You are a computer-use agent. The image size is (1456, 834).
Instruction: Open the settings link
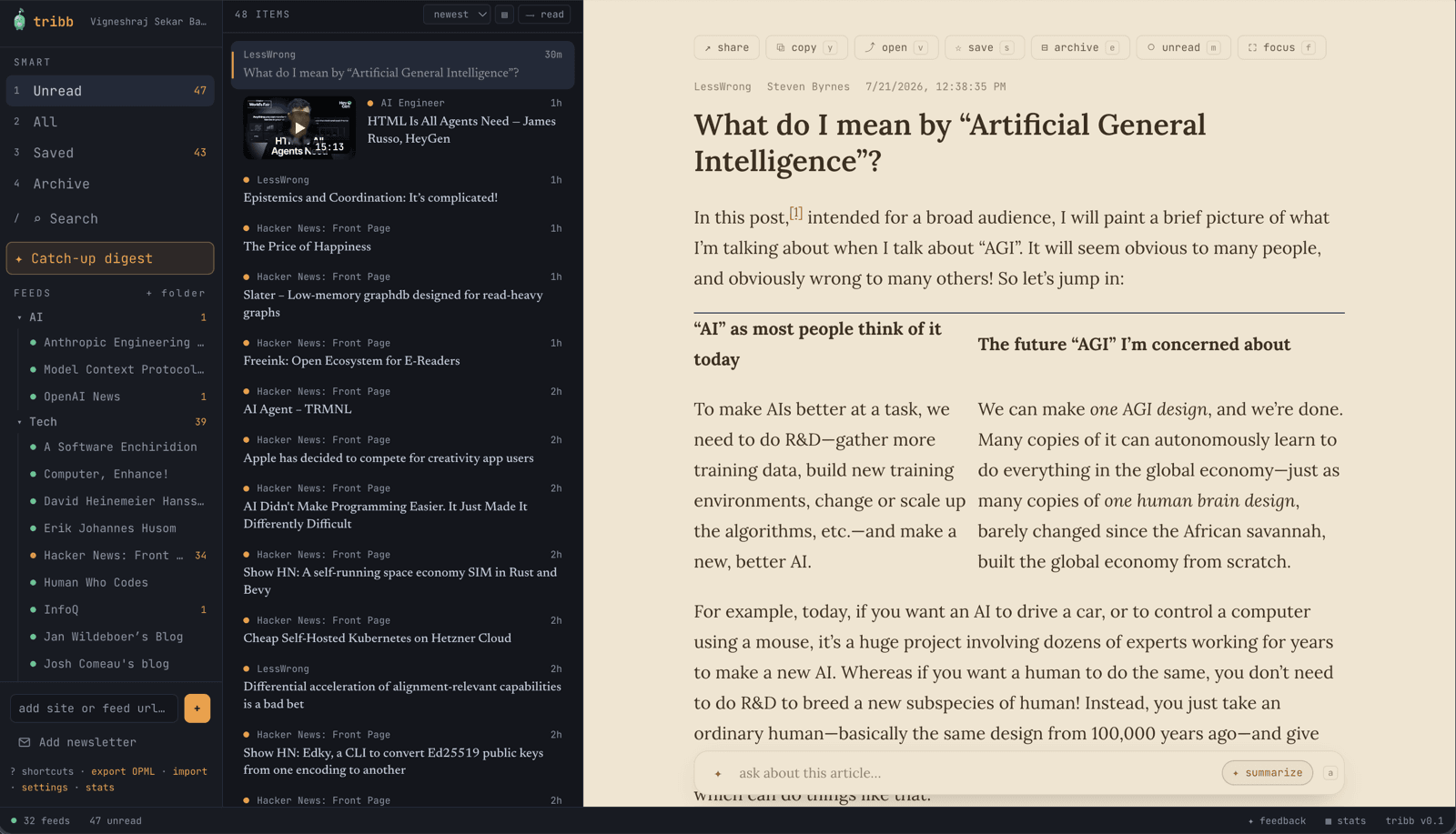(x=45, y=788)
